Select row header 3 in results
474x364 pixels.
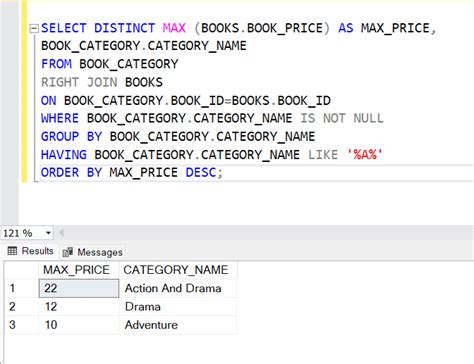(x=22, y=325)
